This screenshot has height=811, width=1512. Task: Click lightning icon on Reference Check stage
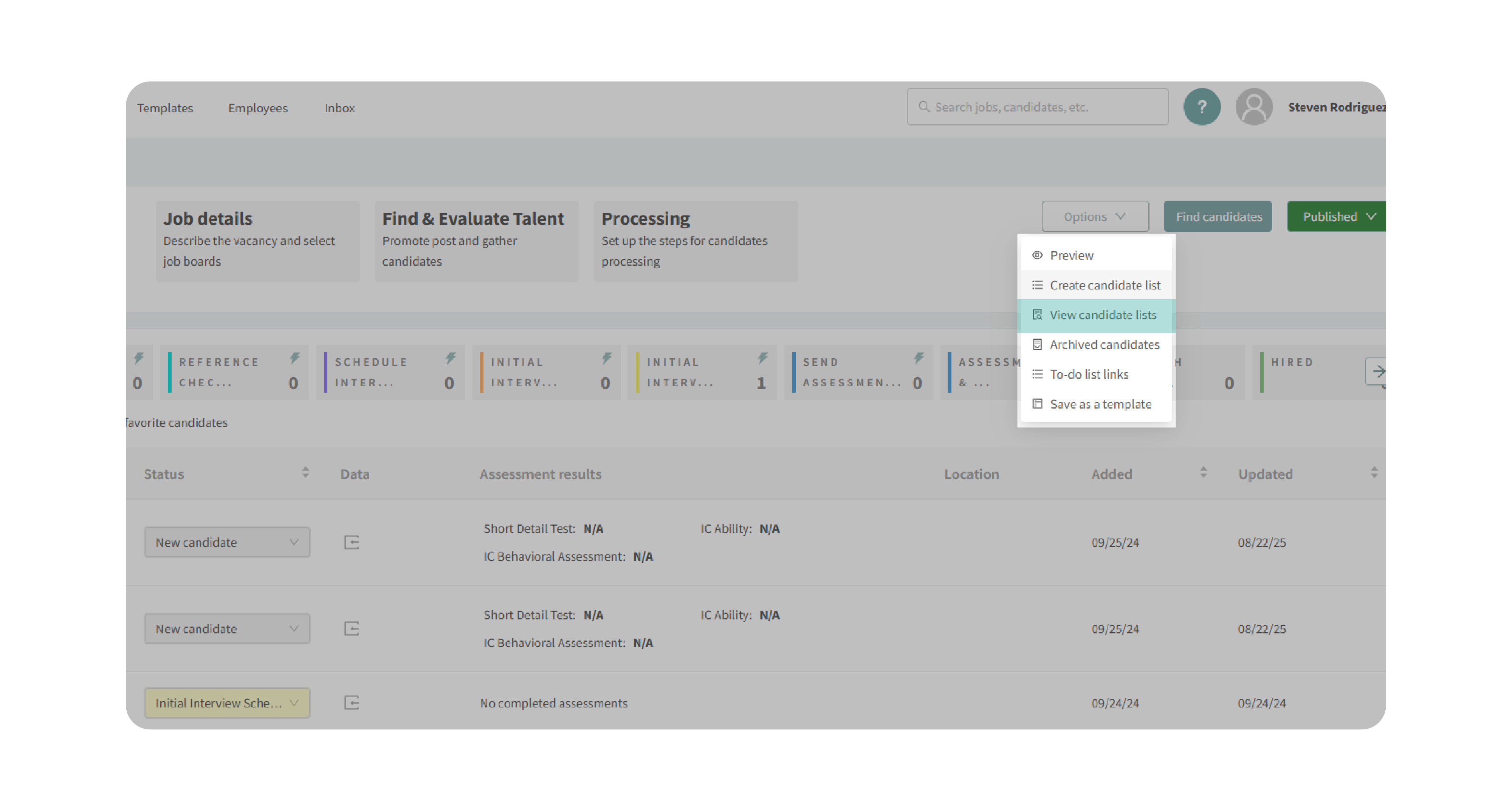[x=295, y=358]
